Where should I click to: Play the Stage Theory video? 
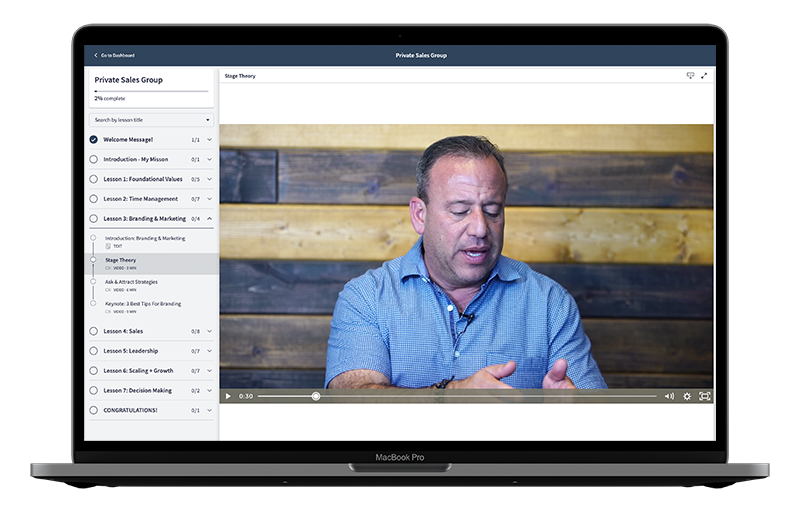pyautogui.click(x=228, y=396)
